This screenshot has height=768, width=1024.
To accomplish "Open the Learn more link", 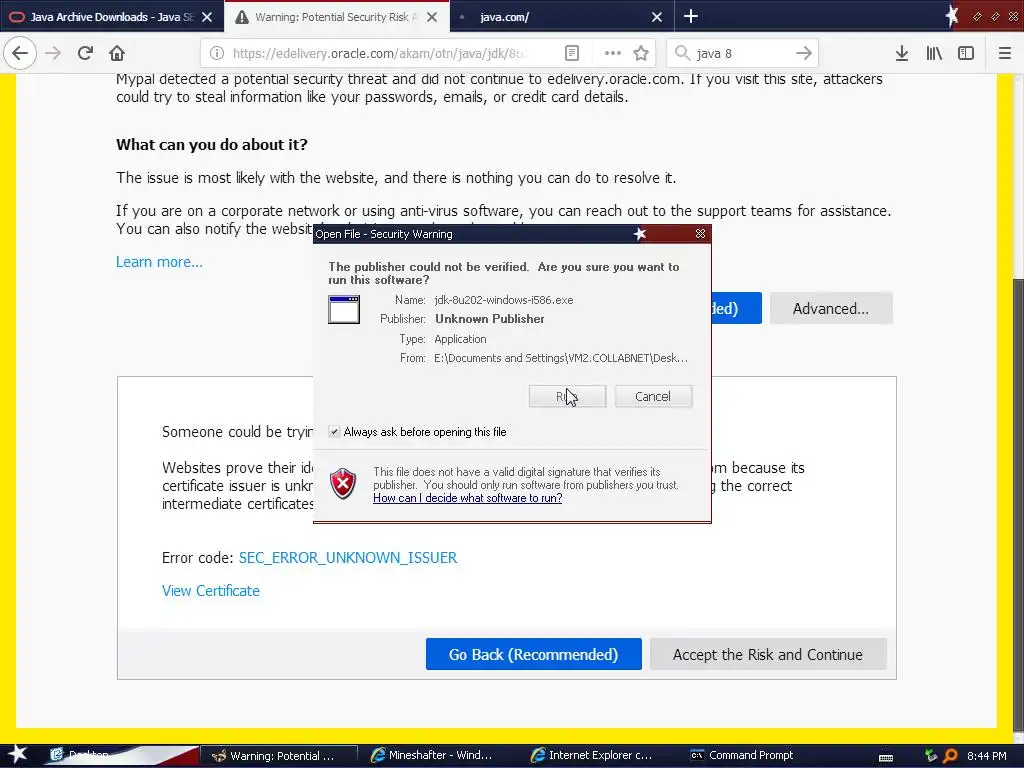I will [x=159, y=262].
